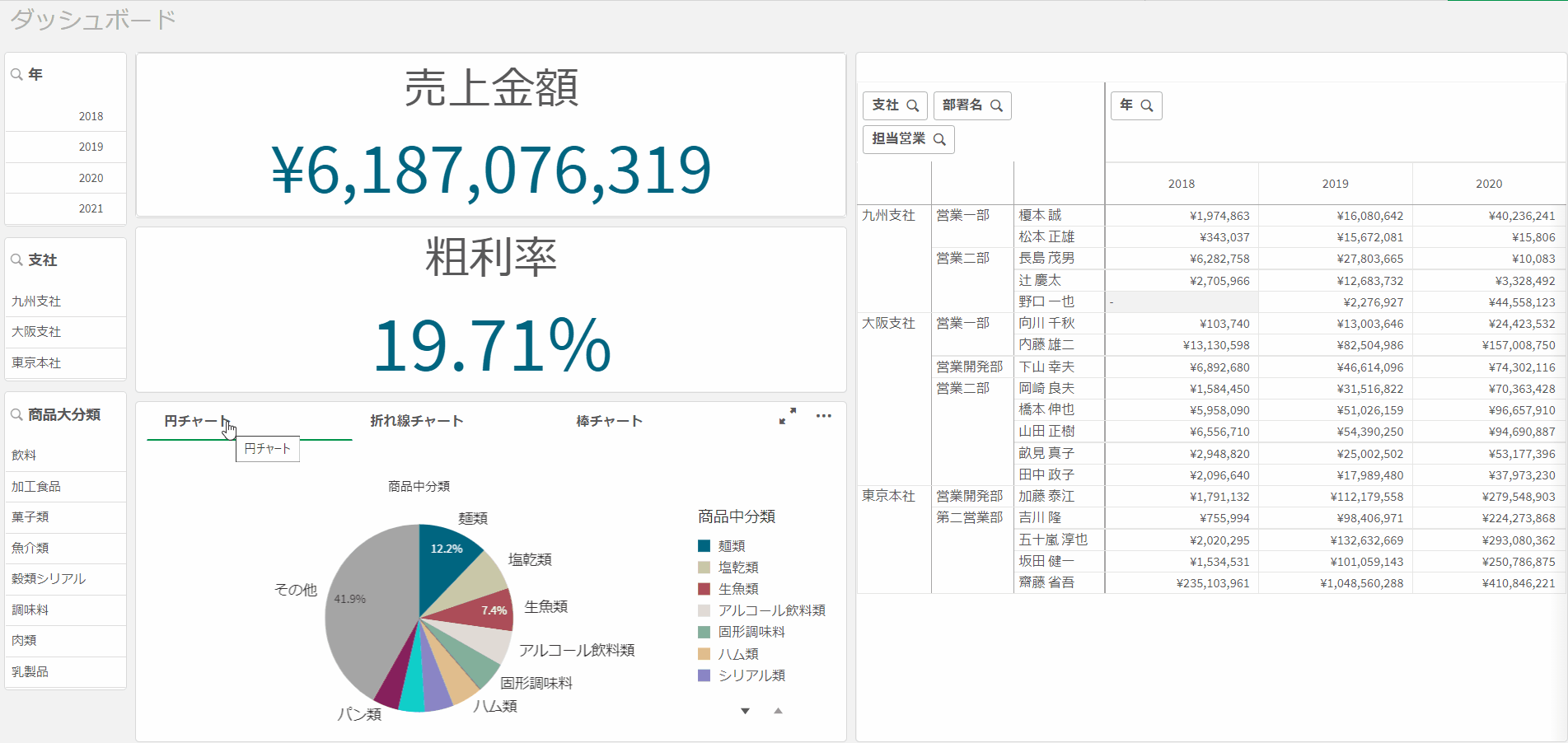Open search on pivot 年 column dimension

(x=1146, y=105)
